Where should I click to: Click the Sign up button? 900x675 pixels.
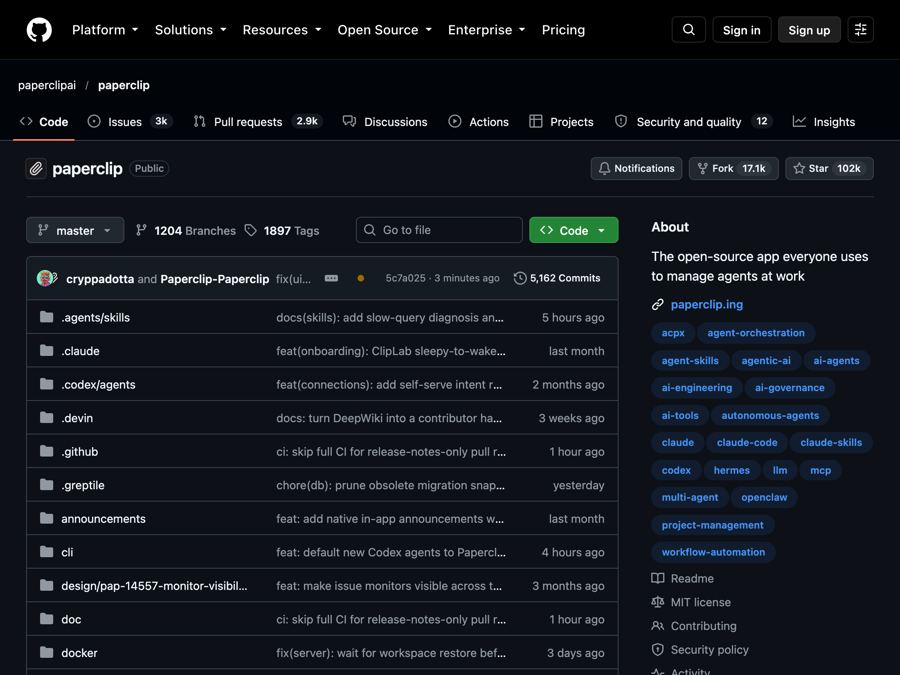(809, 30)
